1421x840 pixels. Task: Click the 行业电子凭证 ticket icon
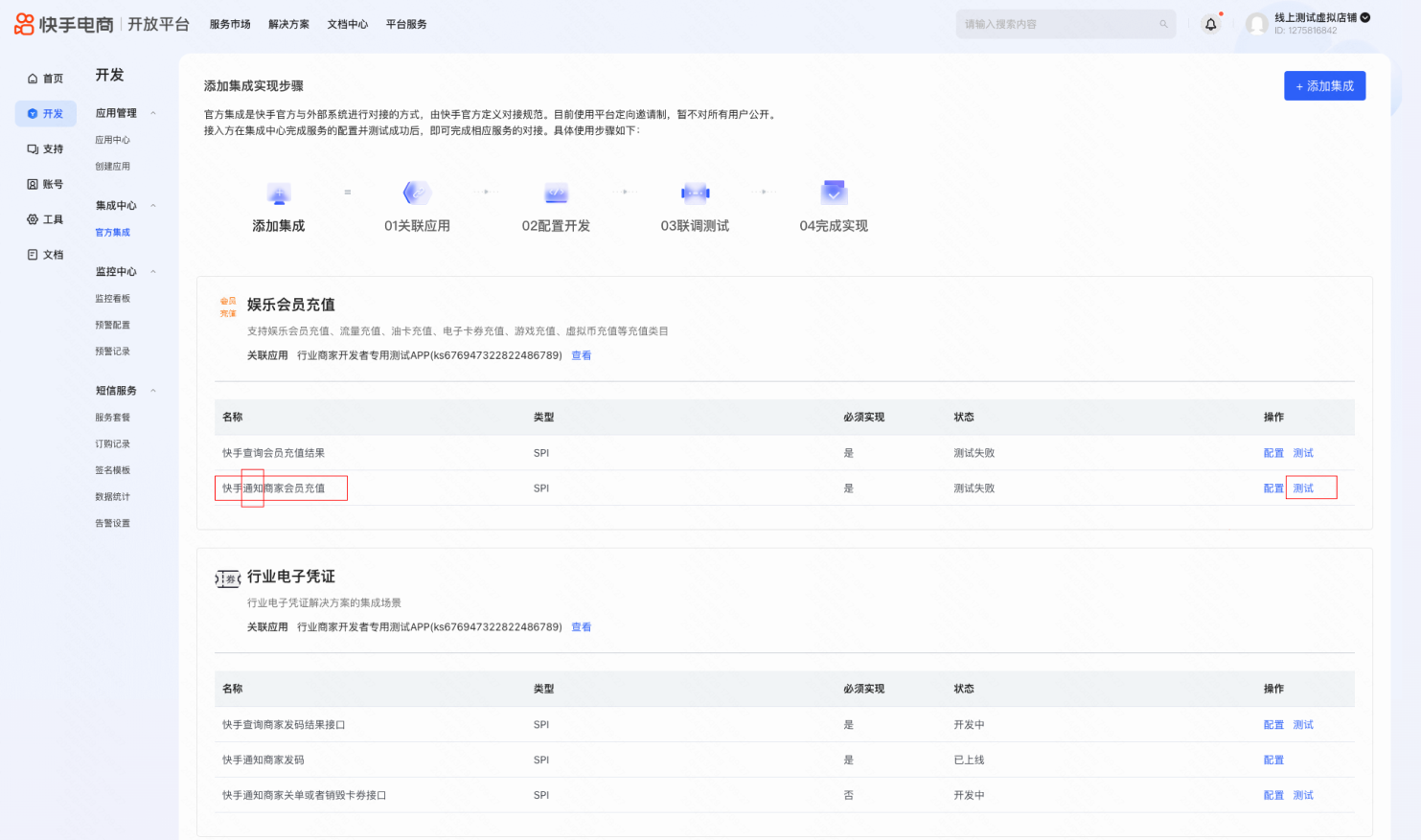click(x=228, y=579)
